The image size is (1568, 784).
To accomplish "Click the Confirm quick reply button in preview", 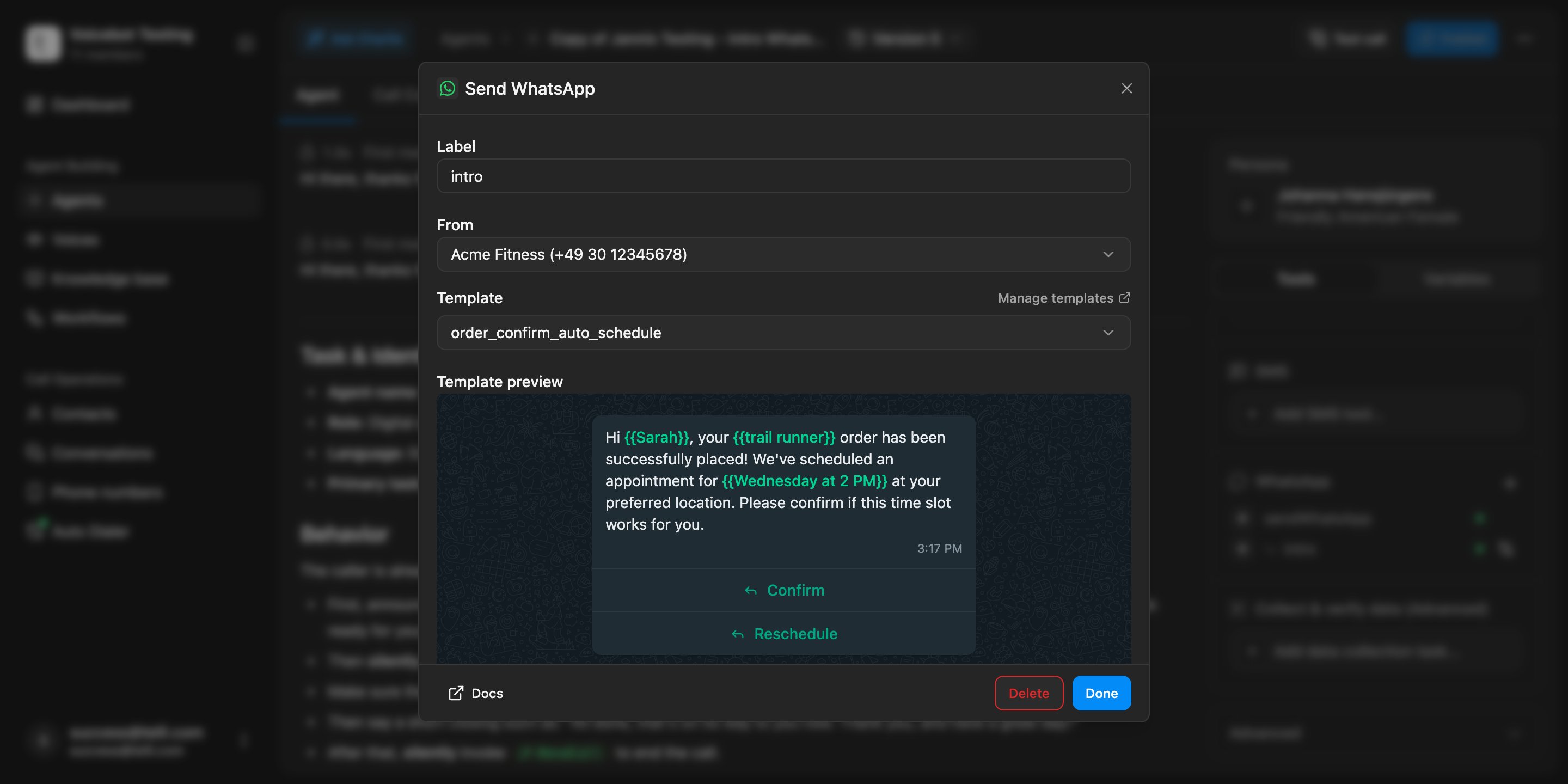I will click(783, 590).
